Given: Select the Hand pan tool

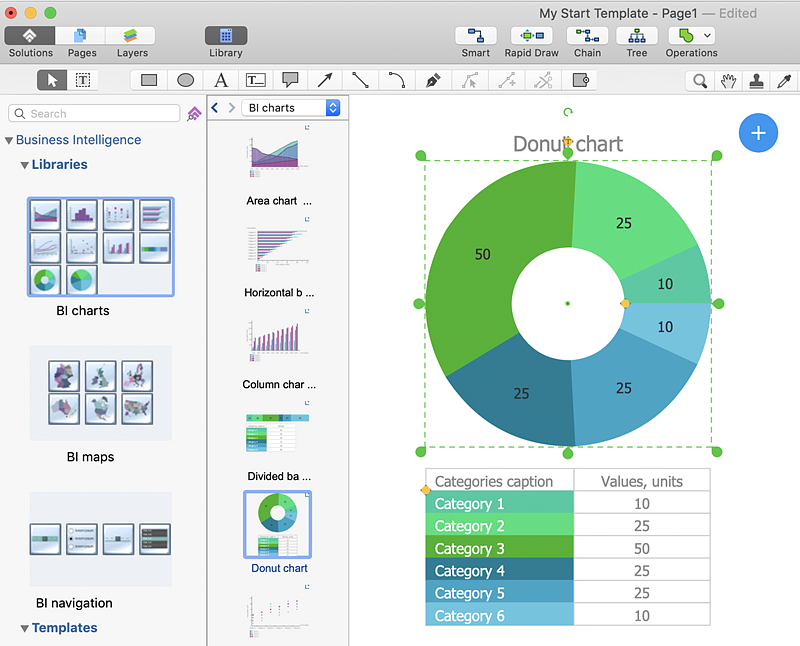Looking at the screenshot, I should (728, 81).
